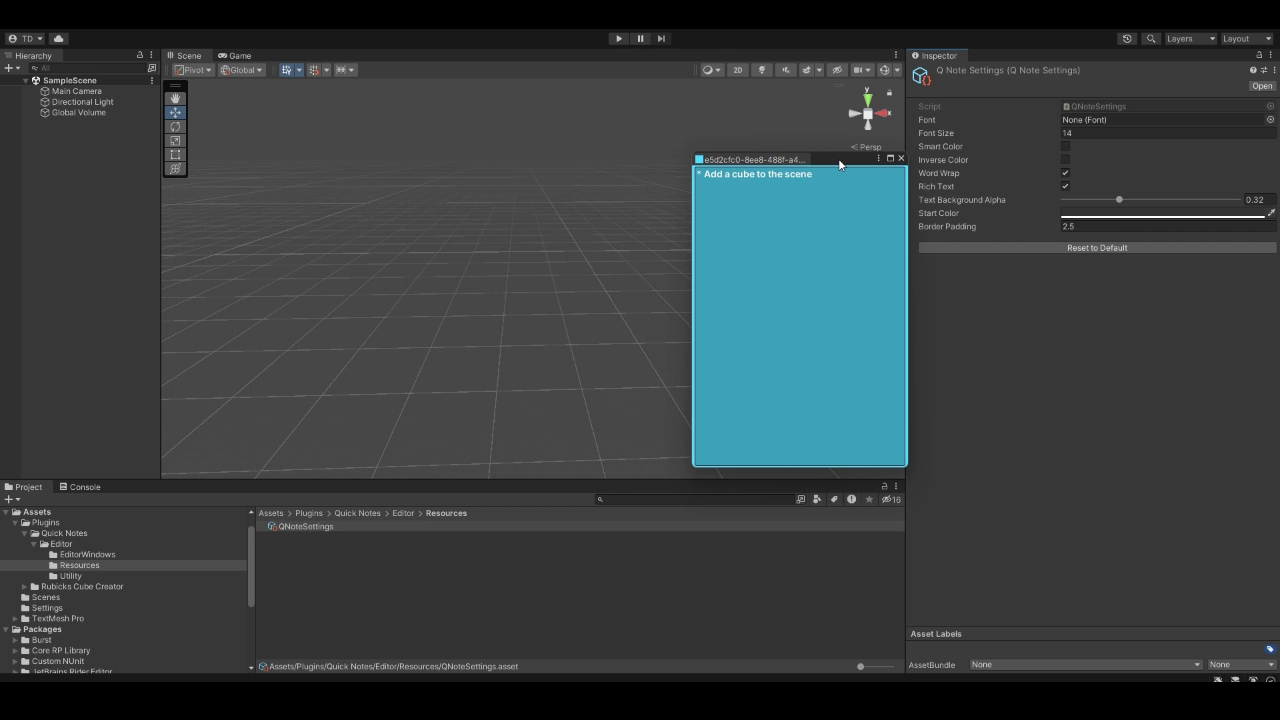
Task: Open Font object picker circle
Action: click(x=1270, y=120)
